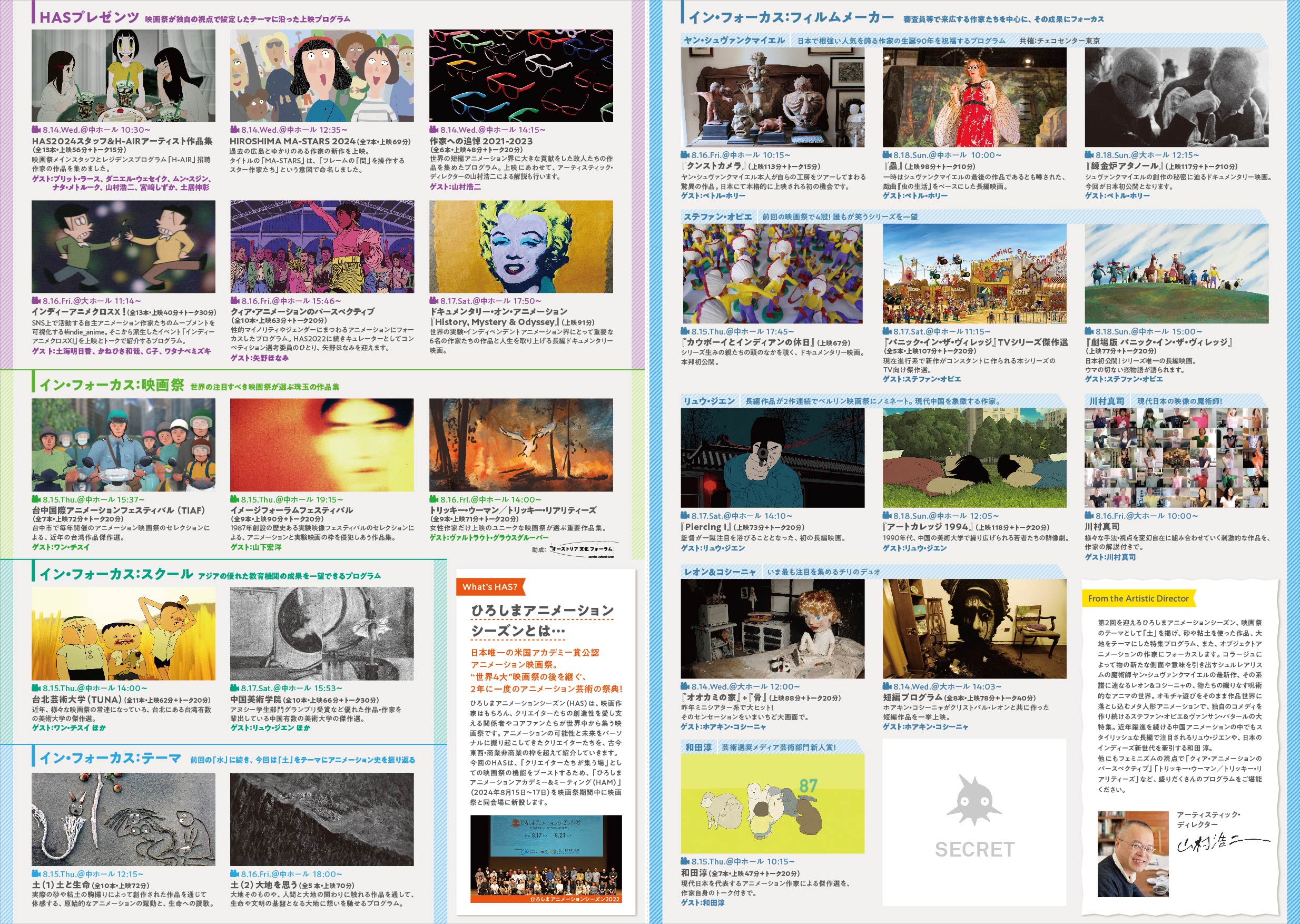Click camera icon next to 8.14.Wed 大ホール 14:03
This screenshot has height=924, width=1300.
pos(888,687)
